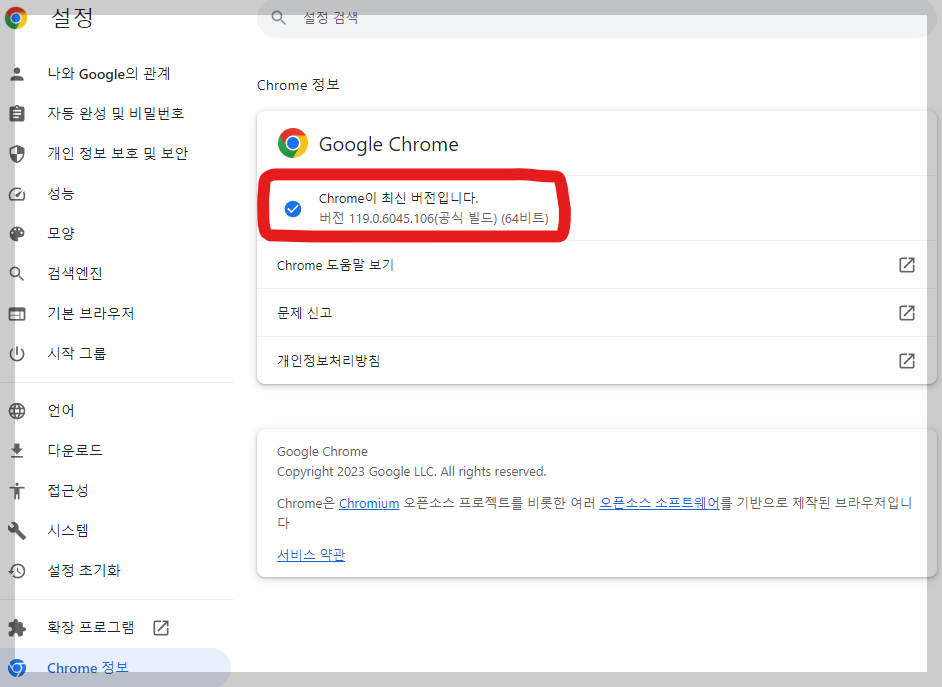
Task: Click the globe icon for 언어
Action: click(17, 411)
